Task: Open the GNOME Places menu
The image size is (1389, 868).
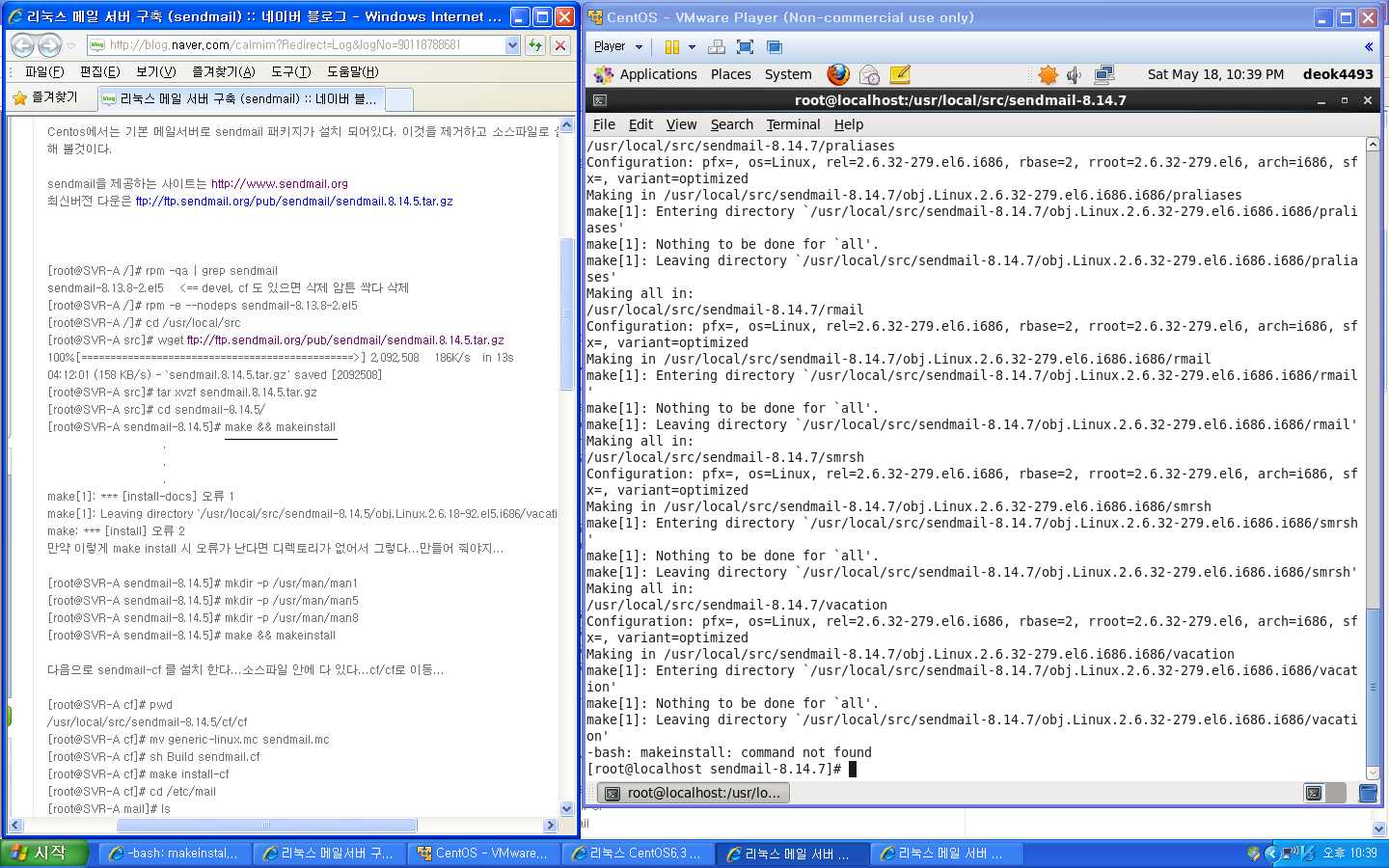Action: click(731, 74)
